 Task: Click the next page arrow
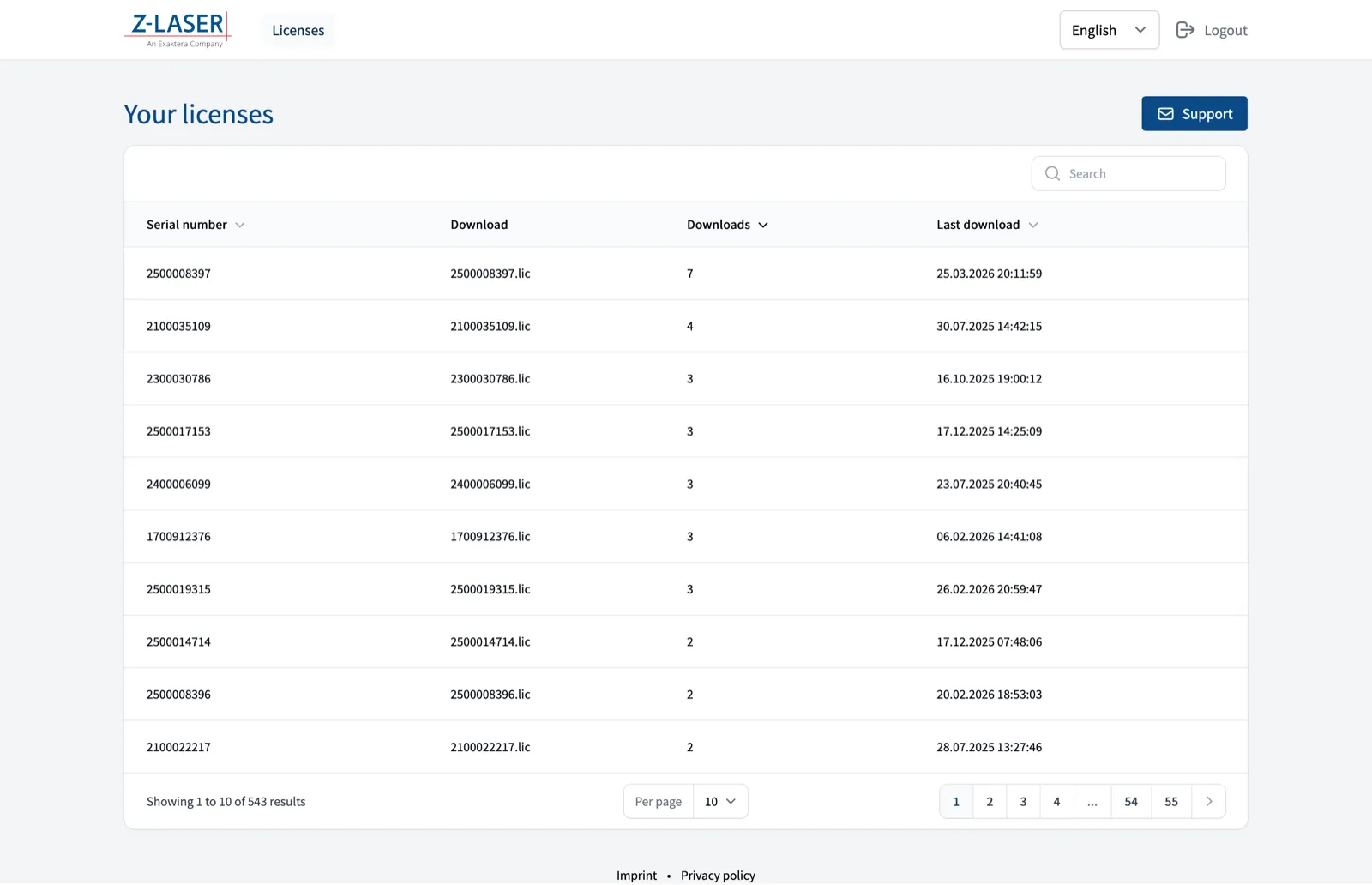1209,801
